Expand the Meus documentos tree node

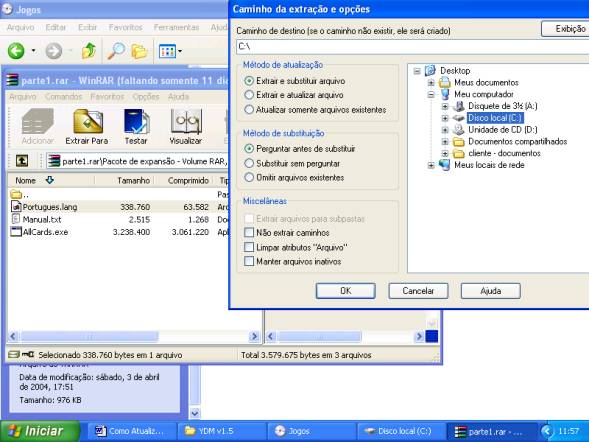[x=431, y=83]
